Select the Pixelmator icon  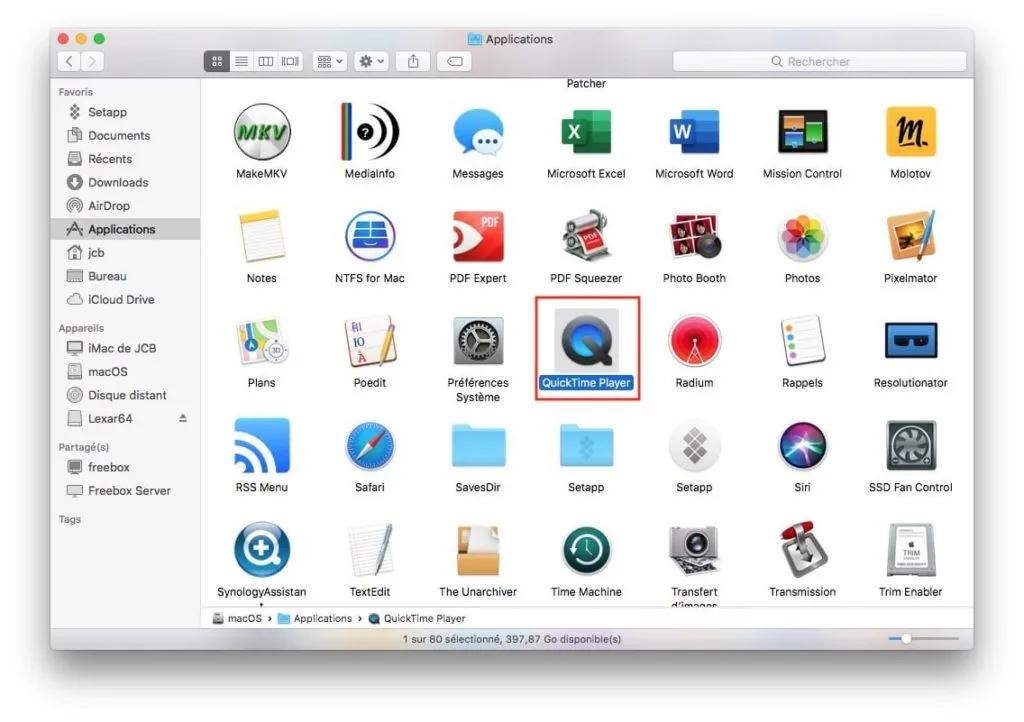[910, 236]
